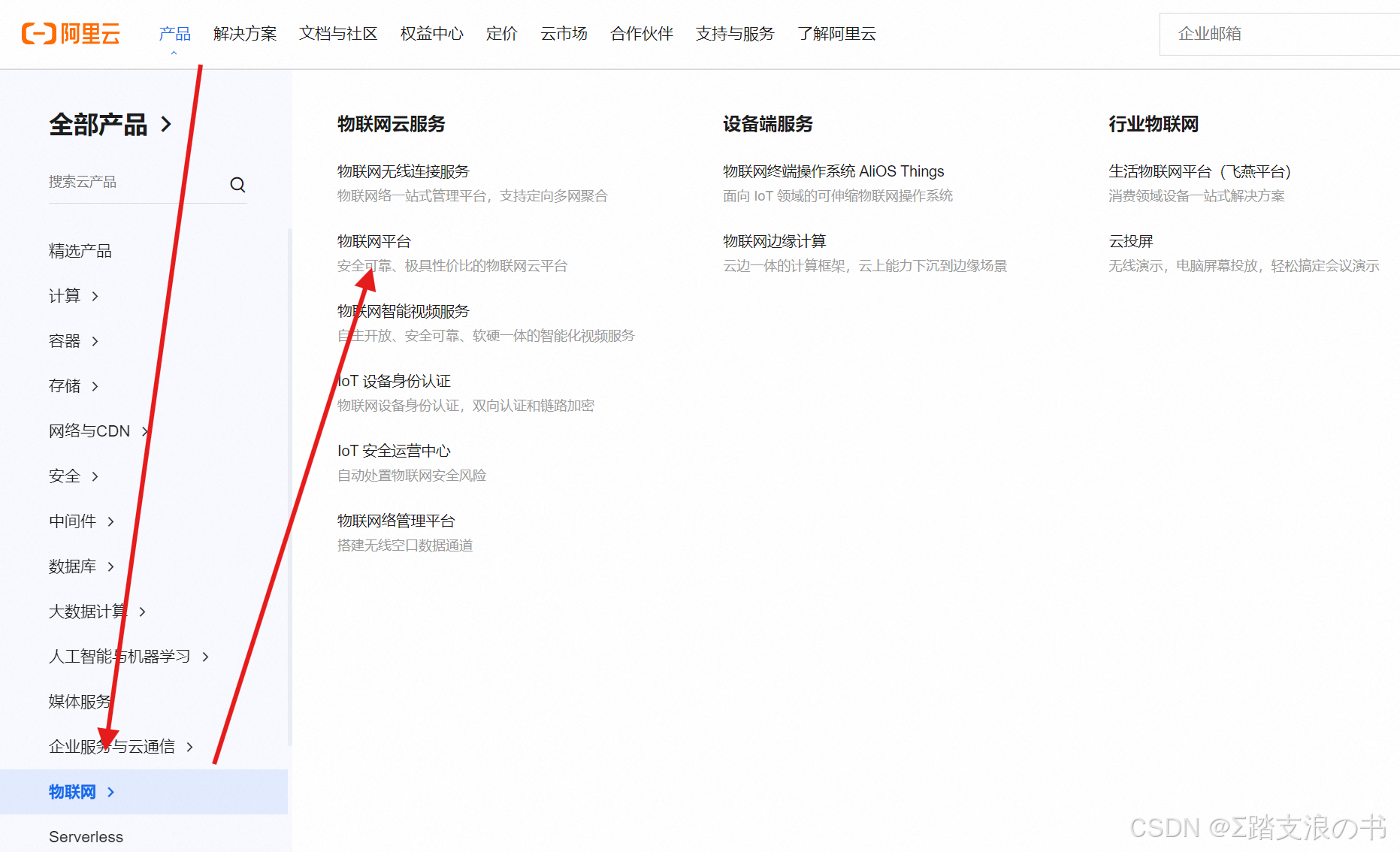Open the 合作伙伴 menu
The height and width of the screenshot is (852, 1400).
(x=642, y=34)
